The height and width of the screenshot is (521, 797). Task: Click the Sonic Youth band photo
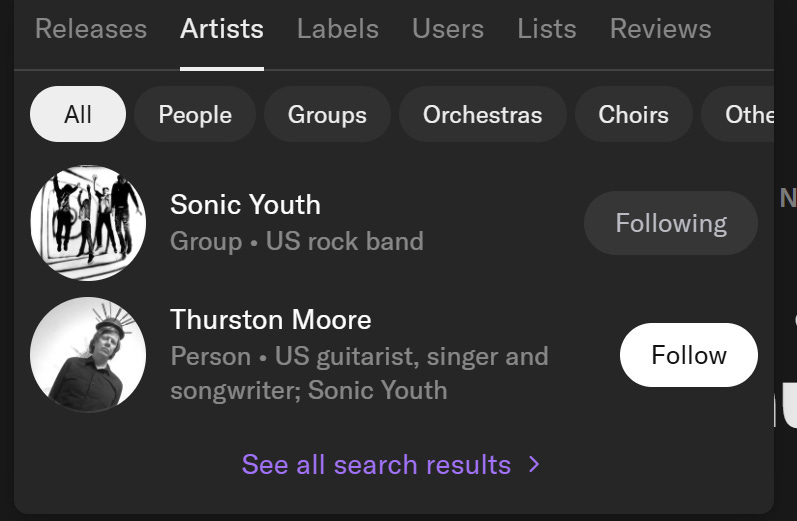click(x=88, y=223)
